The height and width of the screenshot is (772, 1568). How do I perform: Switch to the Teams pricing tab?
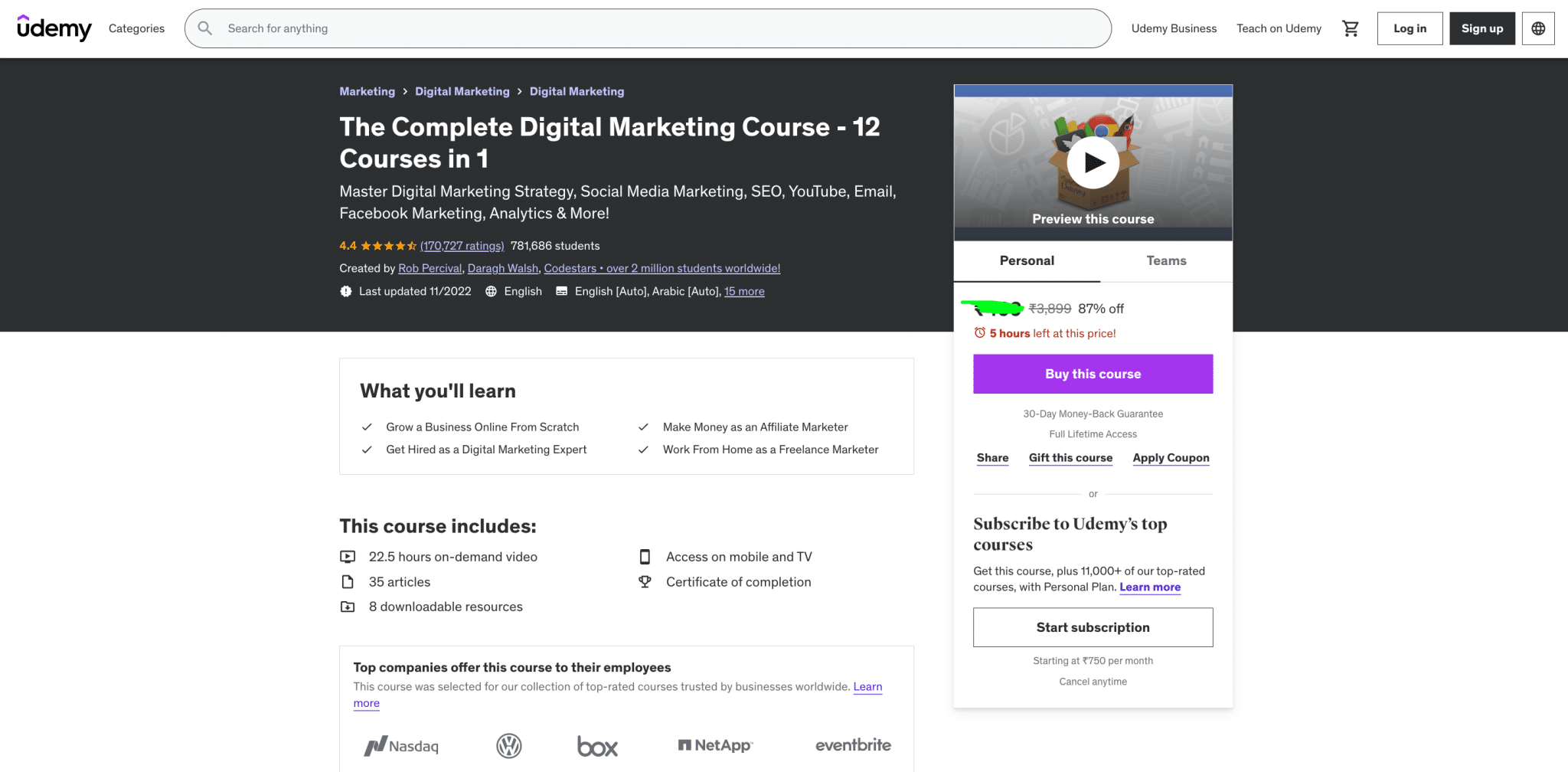coord(1165,260)
